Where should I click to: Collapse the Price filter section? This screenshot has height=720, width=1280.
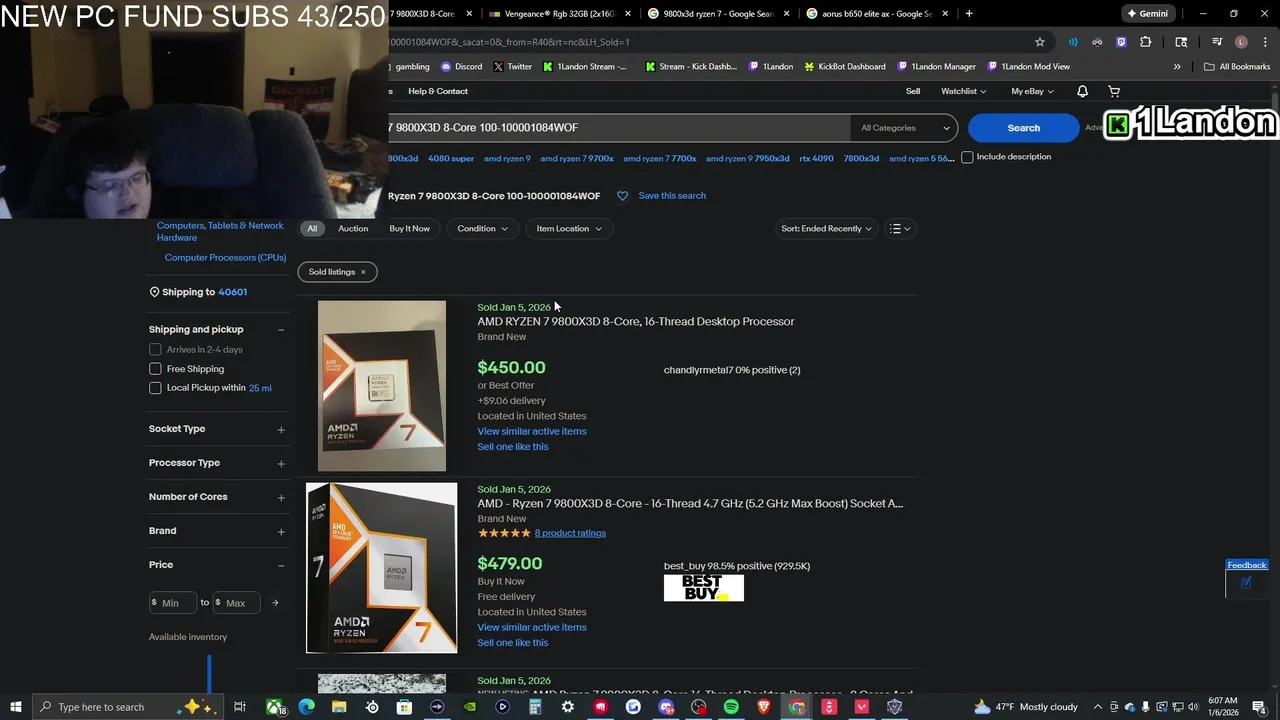pos(281,566)
